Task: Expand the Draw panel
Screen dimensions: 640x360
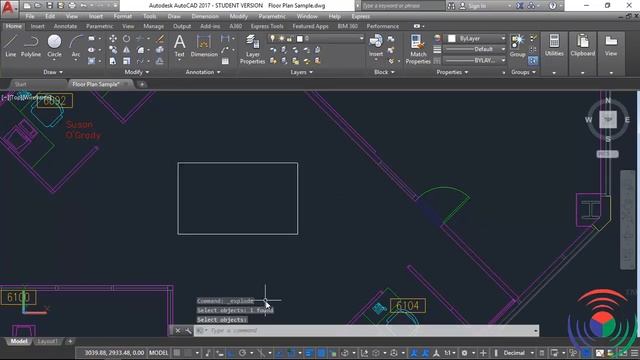Action: pos(53,72)
